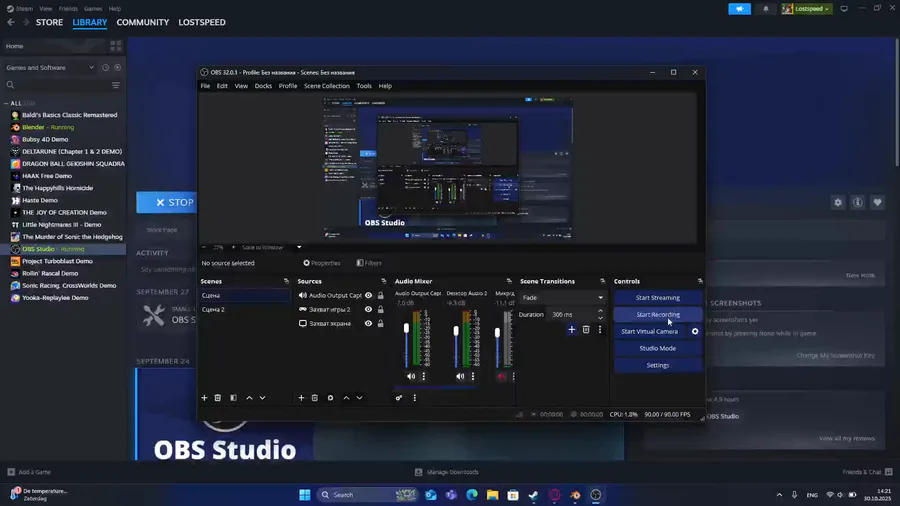Open OBS Scene Collection menu

click(327, 86)
